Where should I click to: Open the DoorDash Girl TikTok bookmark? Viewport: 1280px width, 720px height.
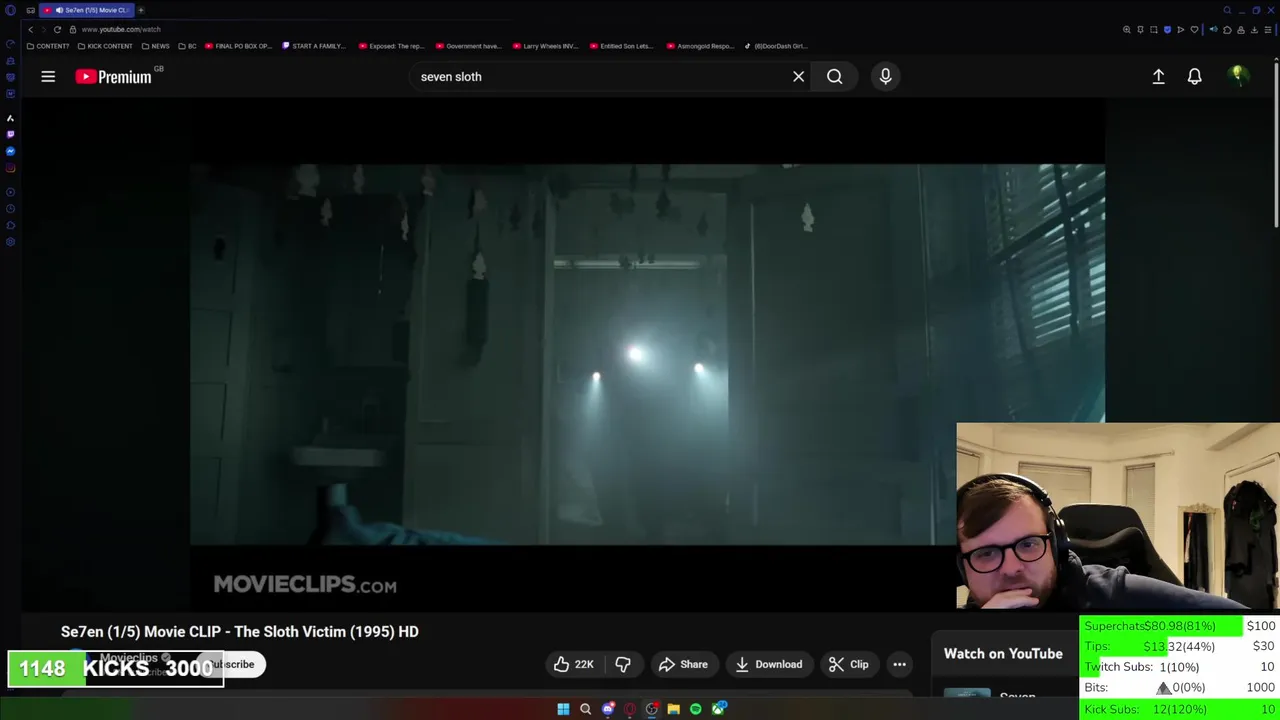click(776, 46)
